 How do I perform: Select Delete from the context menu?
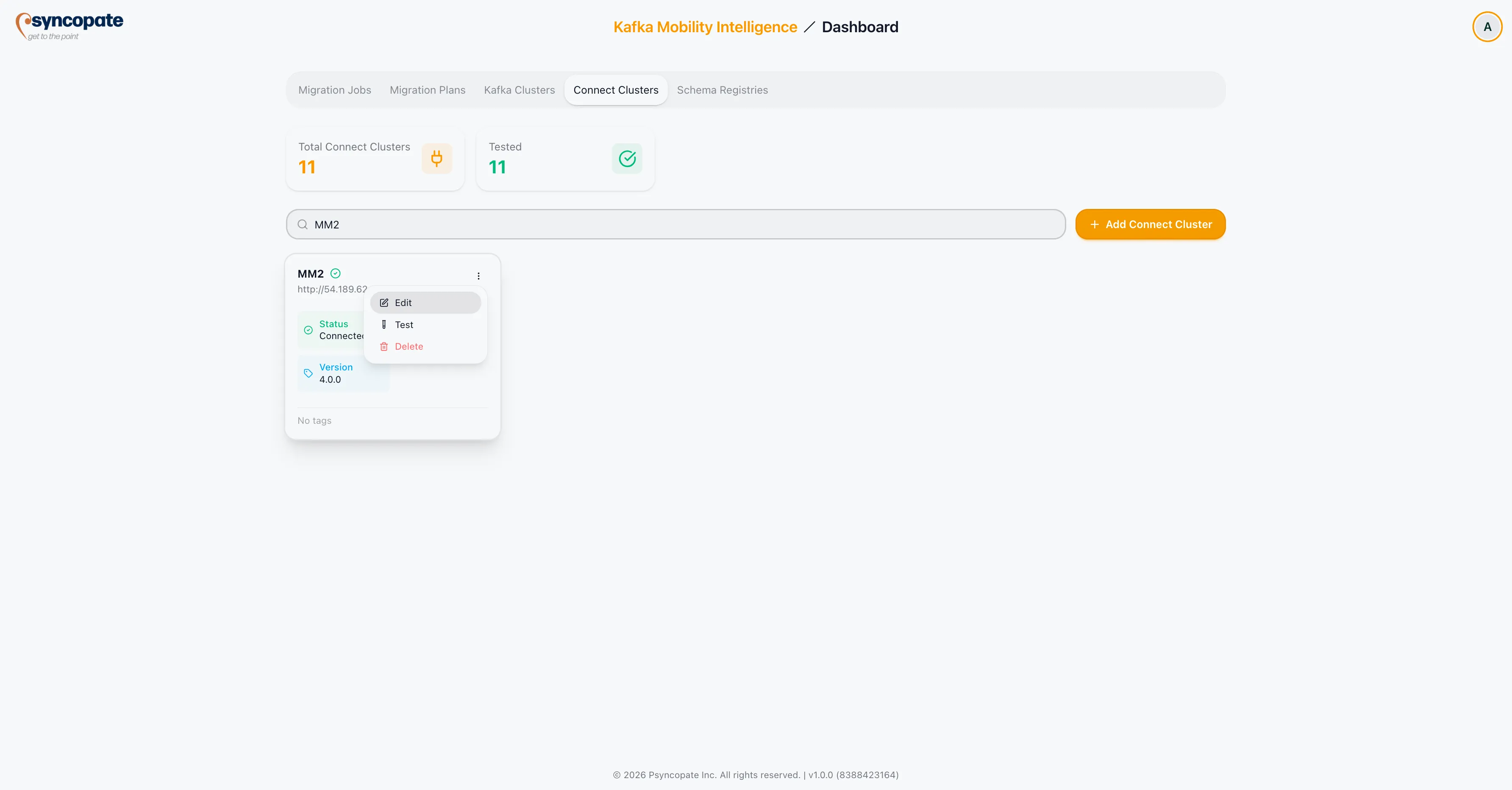pyautogui.click(x=409, y=346)
